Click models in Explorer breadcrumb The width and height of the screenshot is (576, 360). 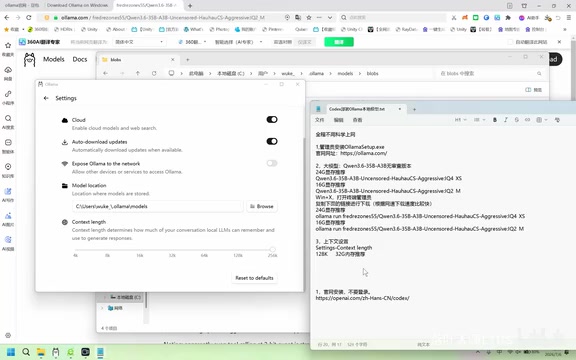click(345, 73)
